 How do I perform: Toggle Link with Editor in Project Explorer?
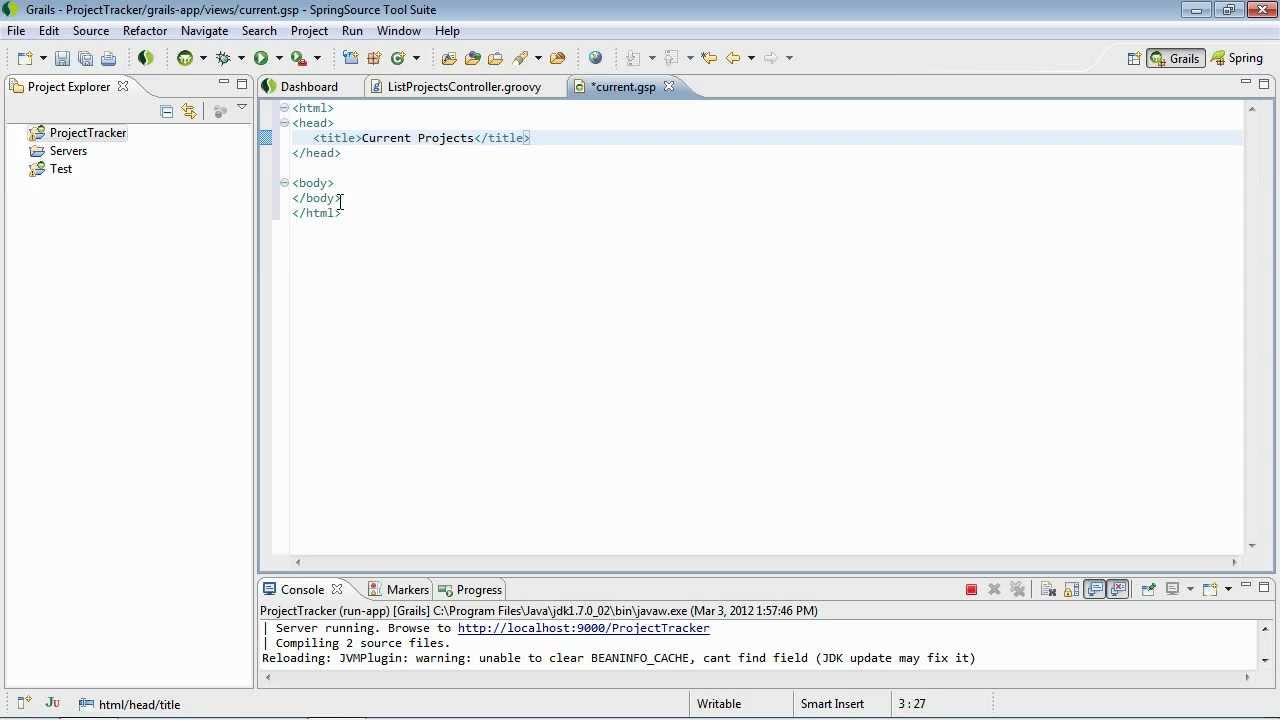tap(189, 111)
